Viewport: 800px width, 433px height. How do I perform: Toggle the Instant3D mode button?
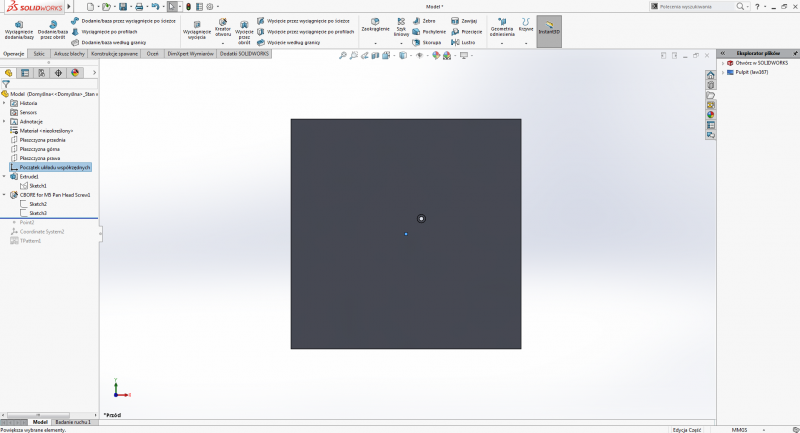[x=548, y=30]
